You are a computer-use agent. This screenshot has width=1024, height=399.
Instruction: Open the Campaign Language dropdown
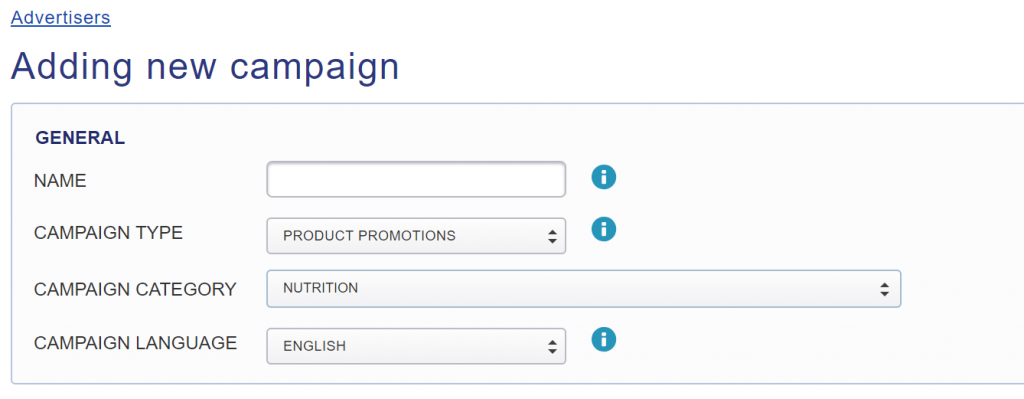(x=416, y=346)
